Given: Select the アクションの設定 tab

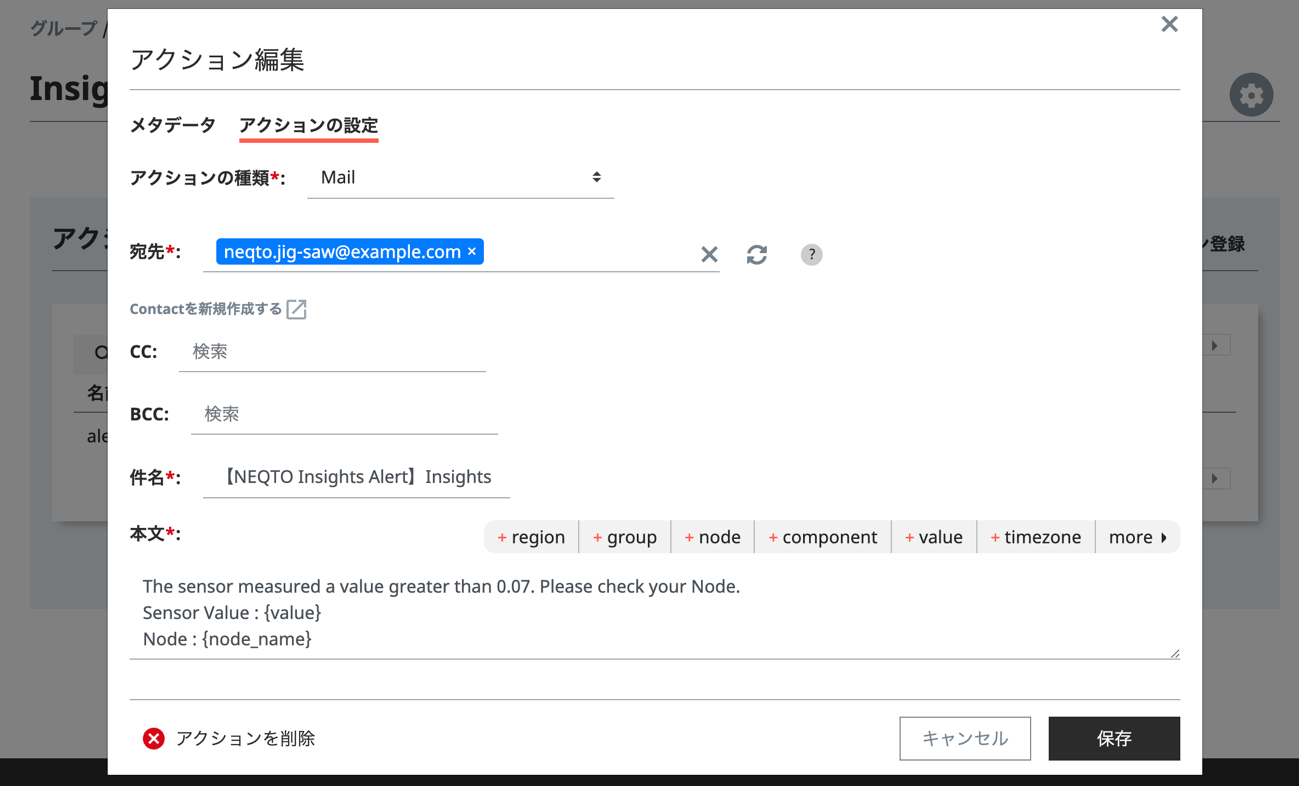Looking at the screenshot, I should click(x=308, y=125).
